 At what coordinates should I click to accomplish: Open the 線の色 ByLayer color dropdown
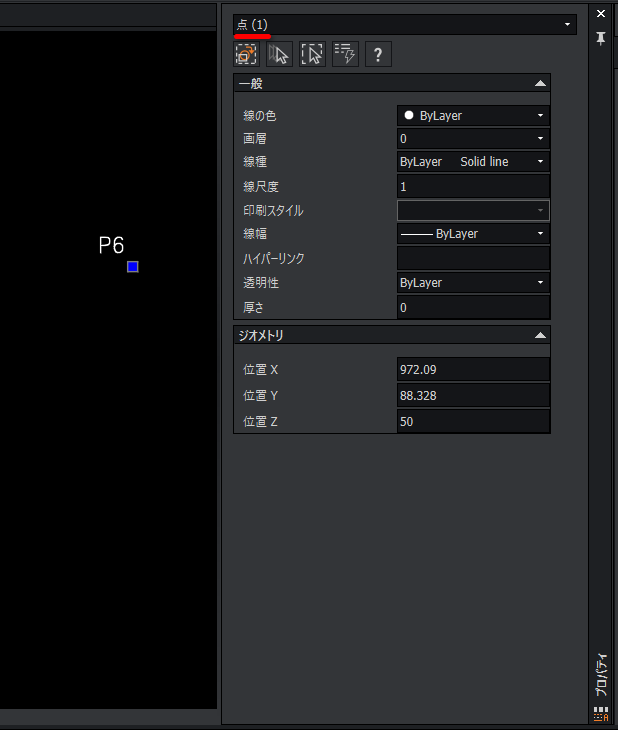tap(473, 116)
